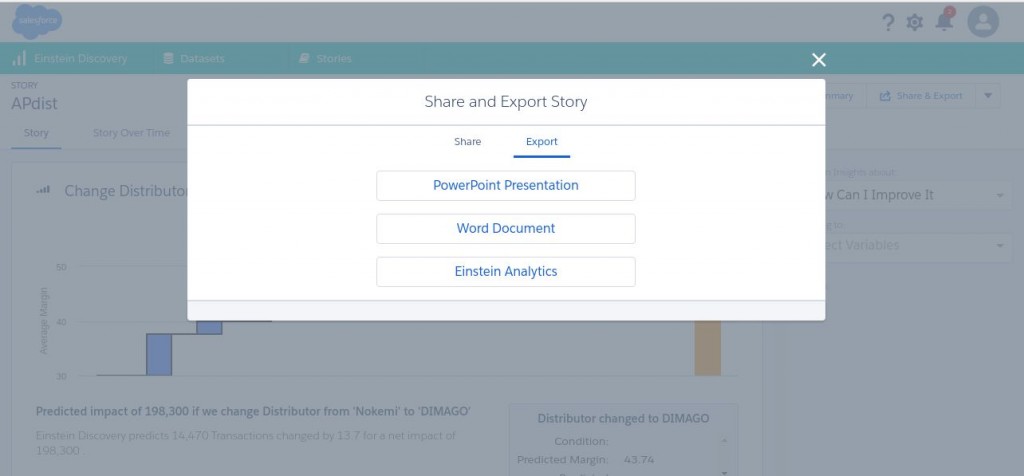Switch to the Share tab

point(467,142)
